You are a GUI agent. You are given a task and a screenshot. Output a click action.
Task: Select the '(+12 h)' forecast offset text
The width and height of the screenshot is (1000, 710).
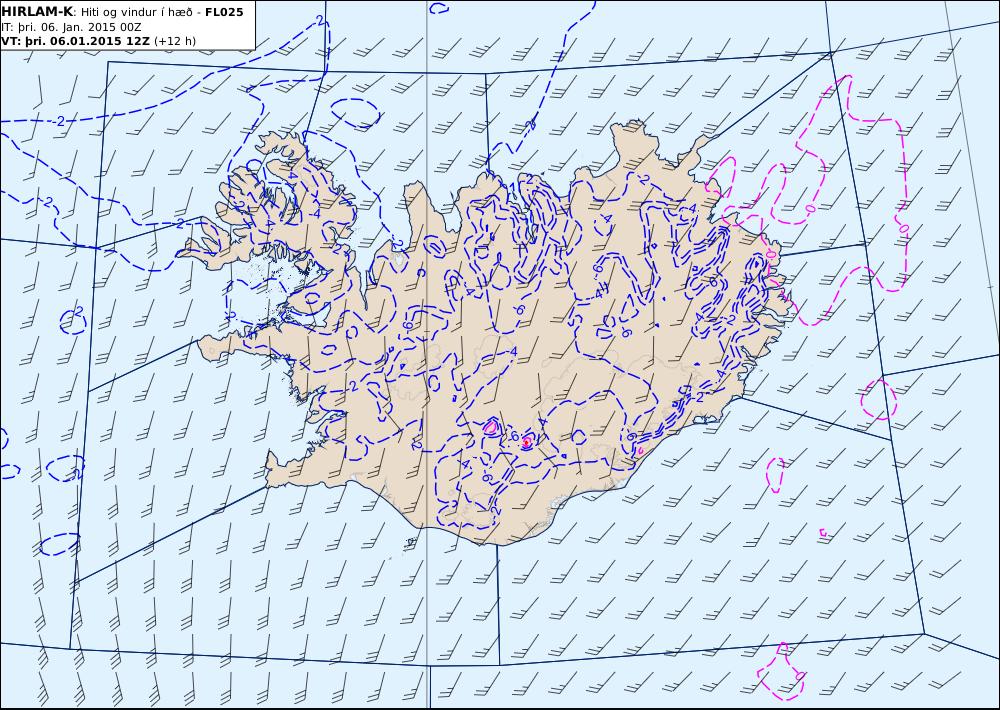175,41
